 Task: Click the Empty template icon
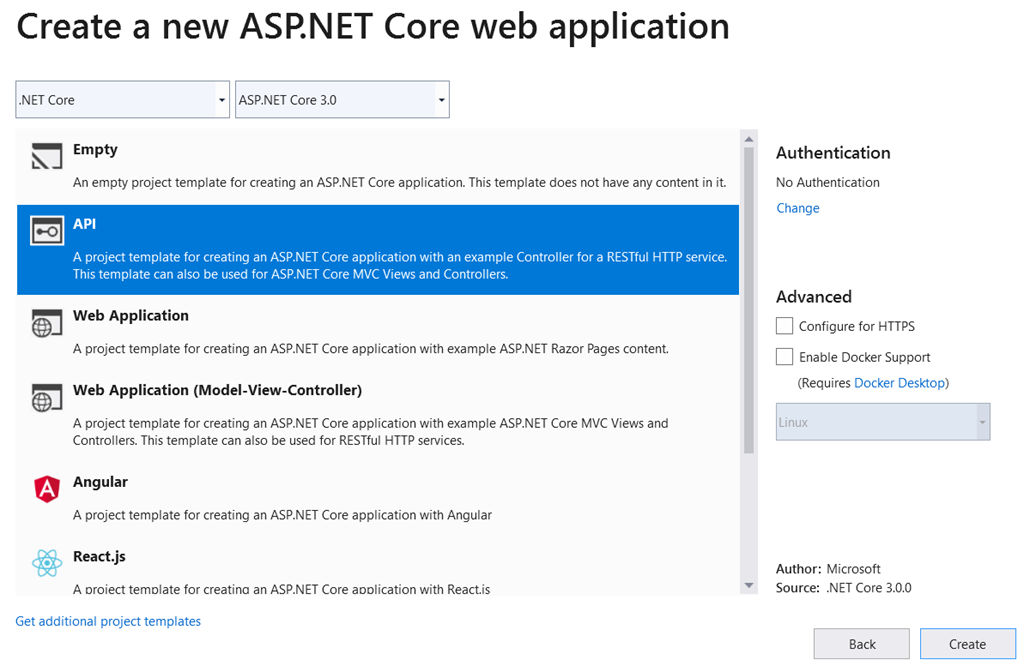pos(47,158)
